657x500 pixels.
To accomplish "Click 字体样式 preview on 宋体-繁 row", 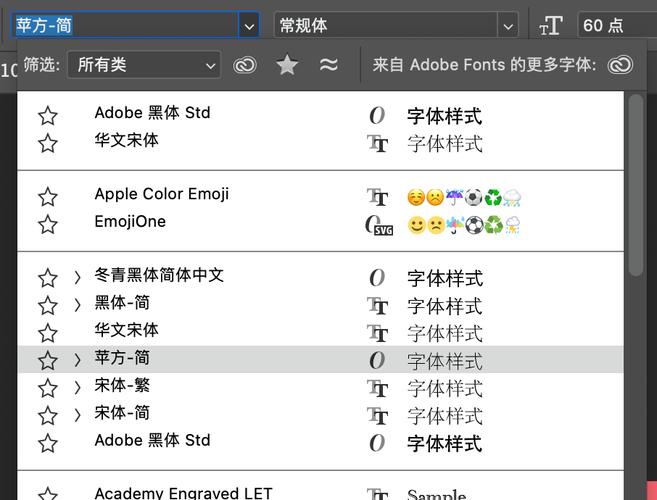I will tap(445, 389).
